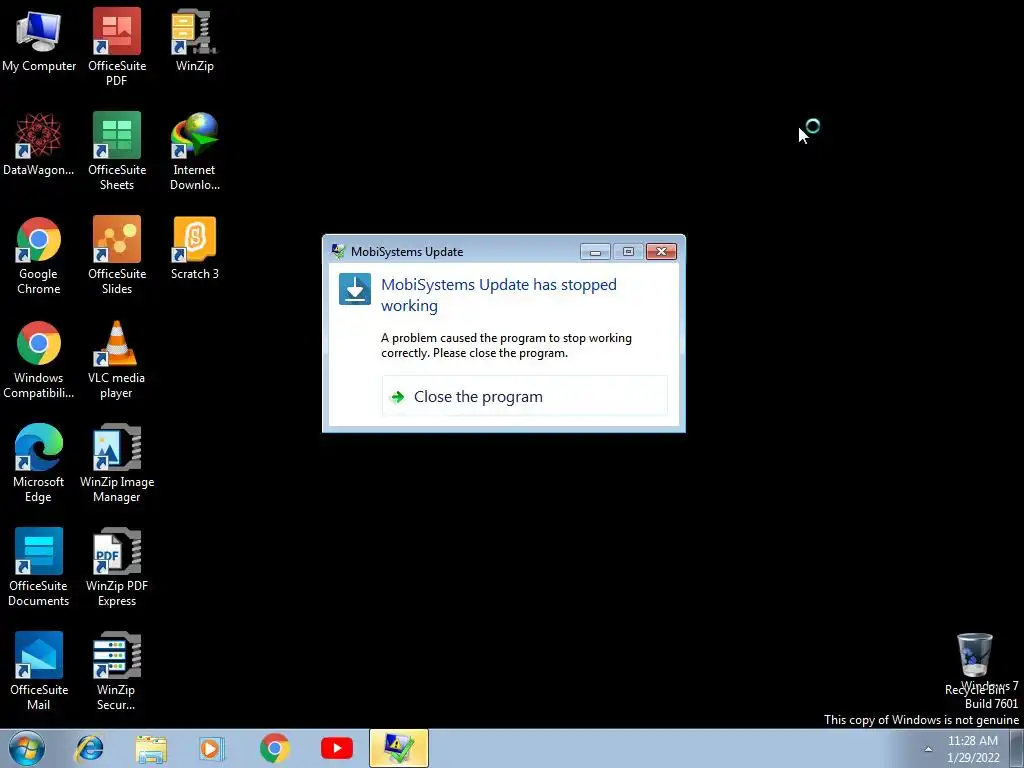This screenshot has height=768, width=1024.
Task: Open Windows Media Player from the taskbar
Action: tap(212, 748)
